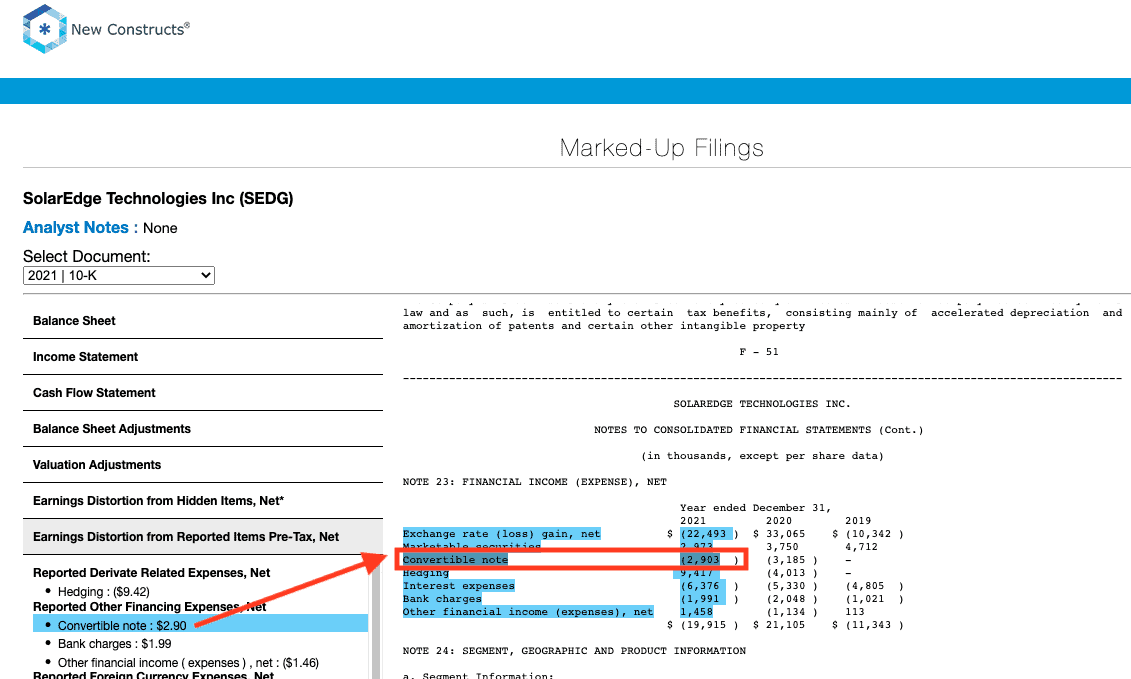Open Earnings Distortion from Hidden Items, Net*
The height and width of the screenshot is (679, 1131).
point(203,501)
